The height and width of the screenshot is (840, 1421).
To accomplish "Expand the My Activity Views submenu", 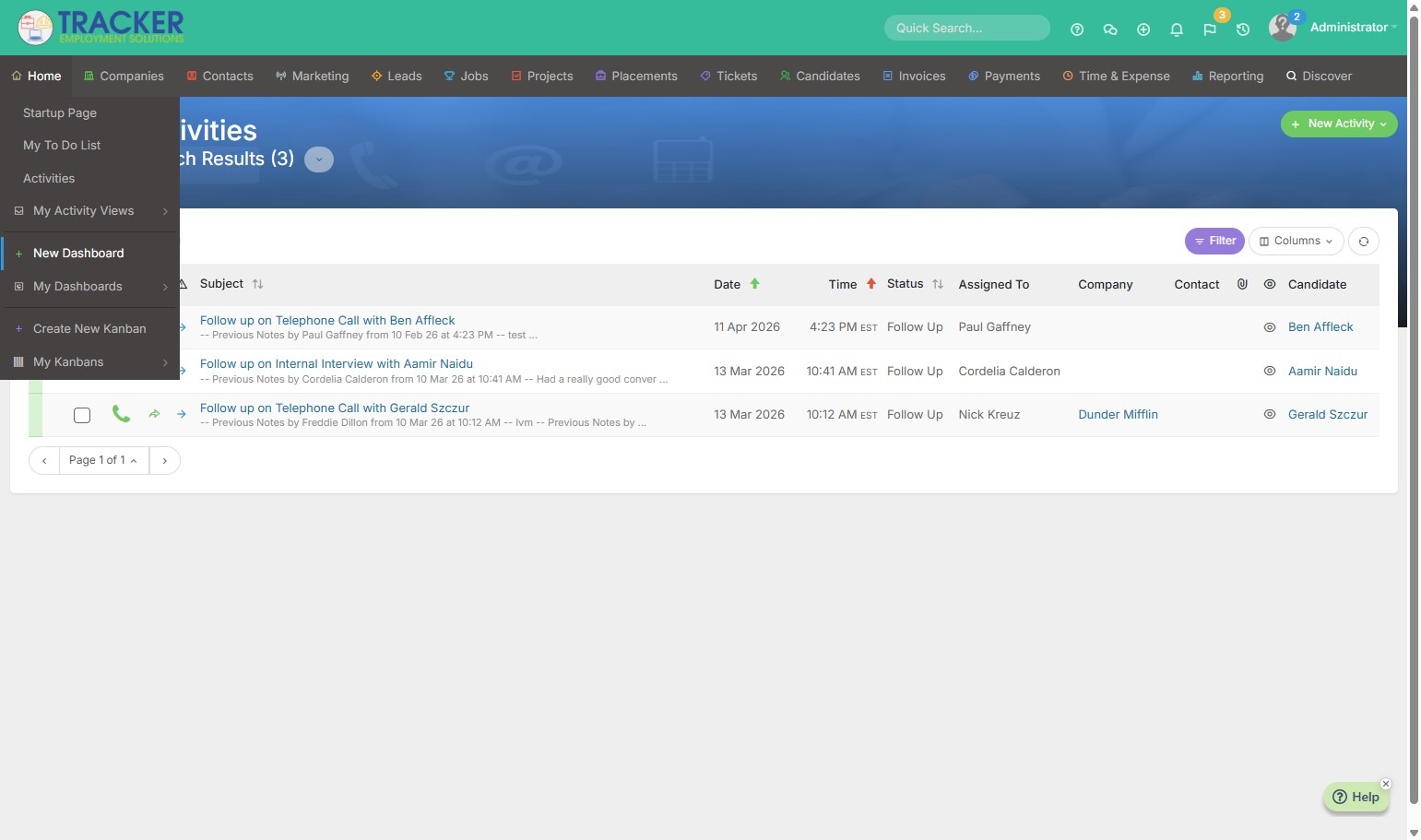I will pos(89,211).
